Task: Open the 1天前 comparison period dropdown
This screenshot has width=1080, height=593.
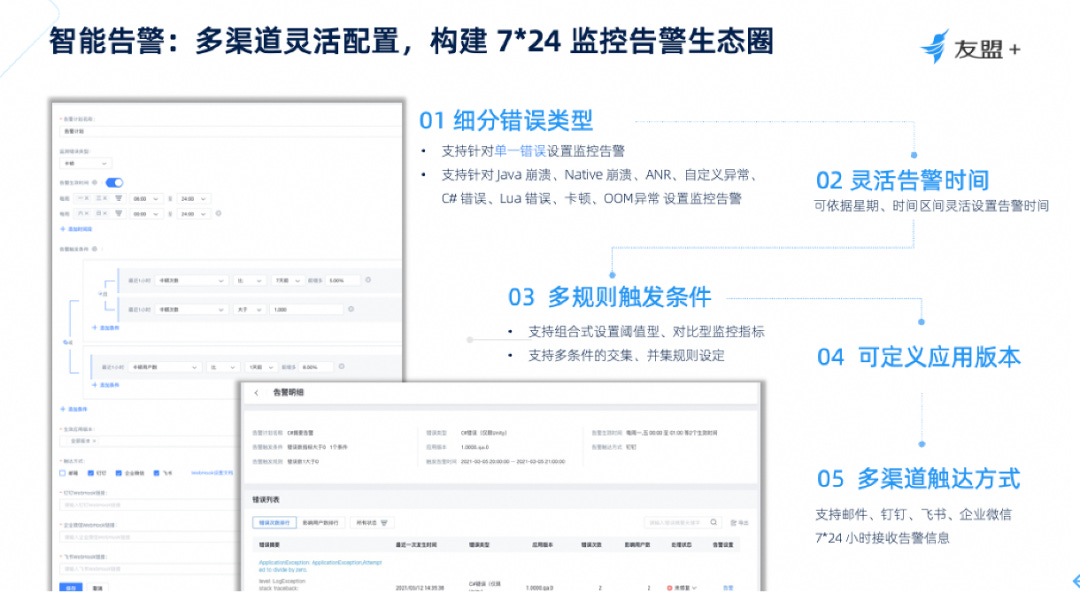Action: [260, 366]
